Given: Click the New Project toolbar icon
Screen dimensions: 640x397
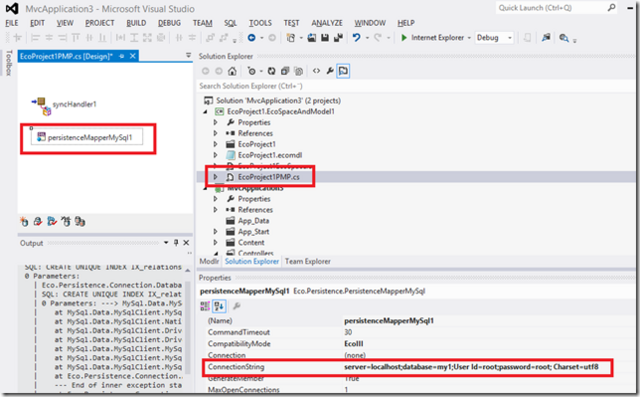Looking at the screenshot, I should coord(291,38).
